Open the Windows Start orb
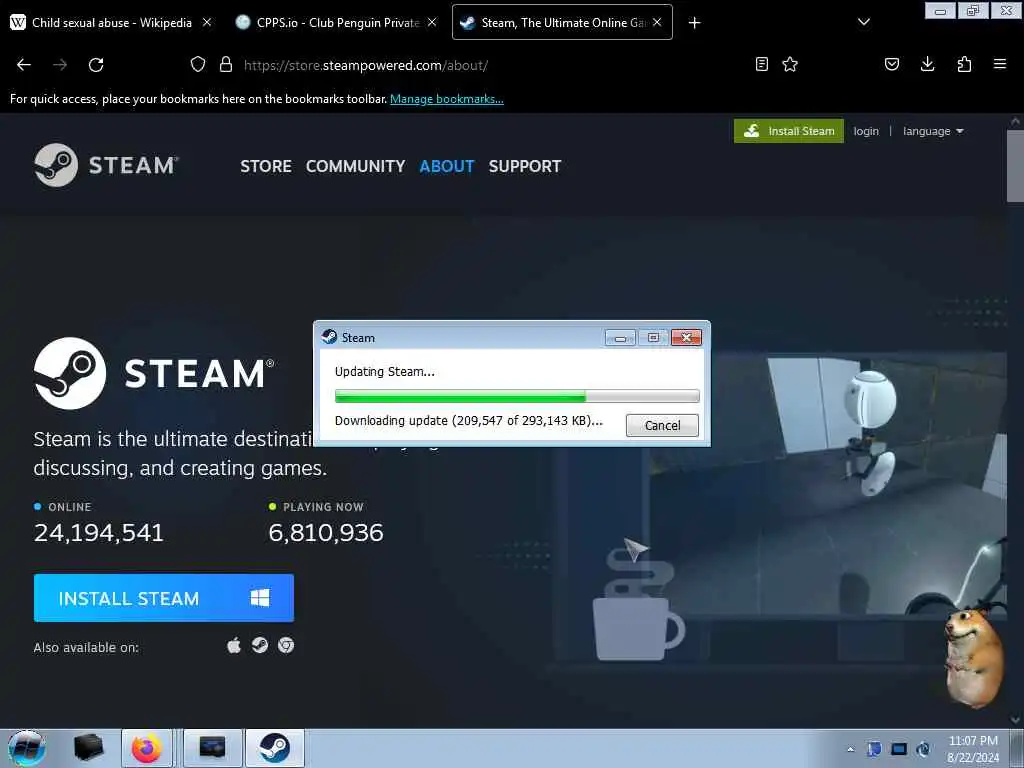Image resolution: width=1024 pixels, height=768 pixels. point(27,748)
